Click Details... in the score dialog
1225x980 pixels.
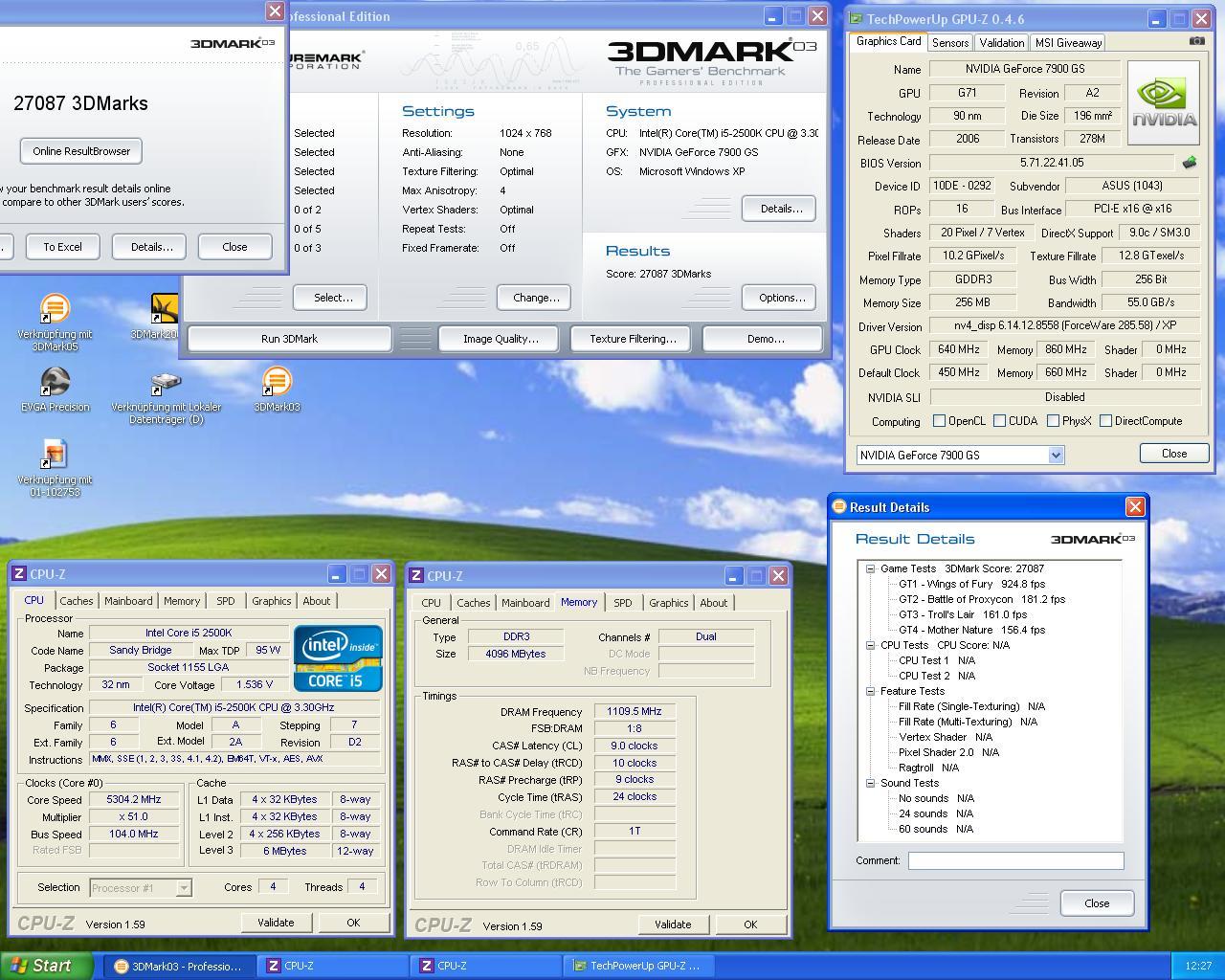point(149,247)
